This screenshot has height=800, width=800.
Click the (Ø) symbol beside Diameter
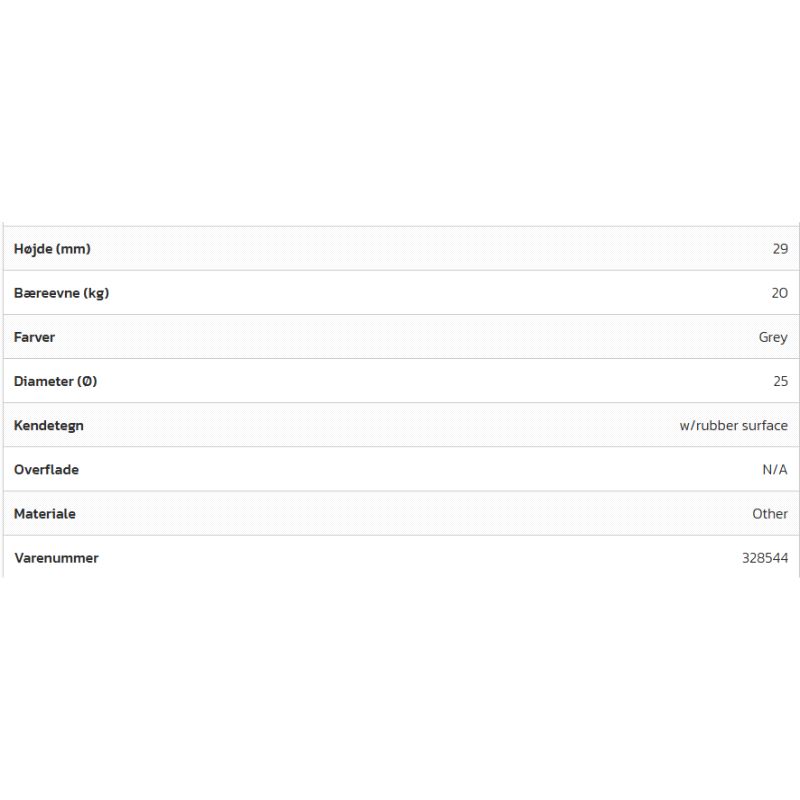[87, 381]
